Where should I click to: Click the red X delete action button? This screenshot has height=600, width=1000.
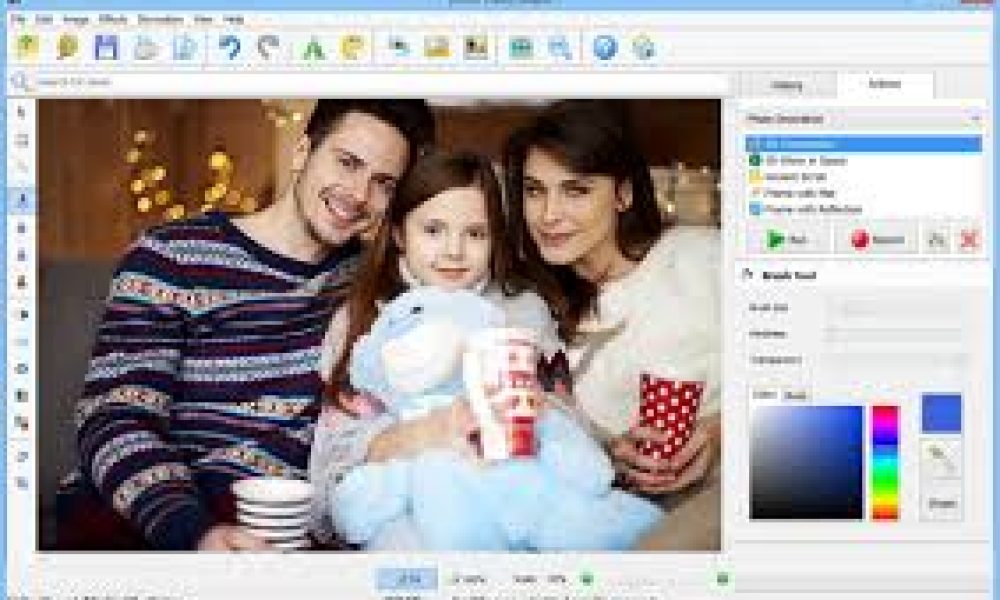click(969, 240)
